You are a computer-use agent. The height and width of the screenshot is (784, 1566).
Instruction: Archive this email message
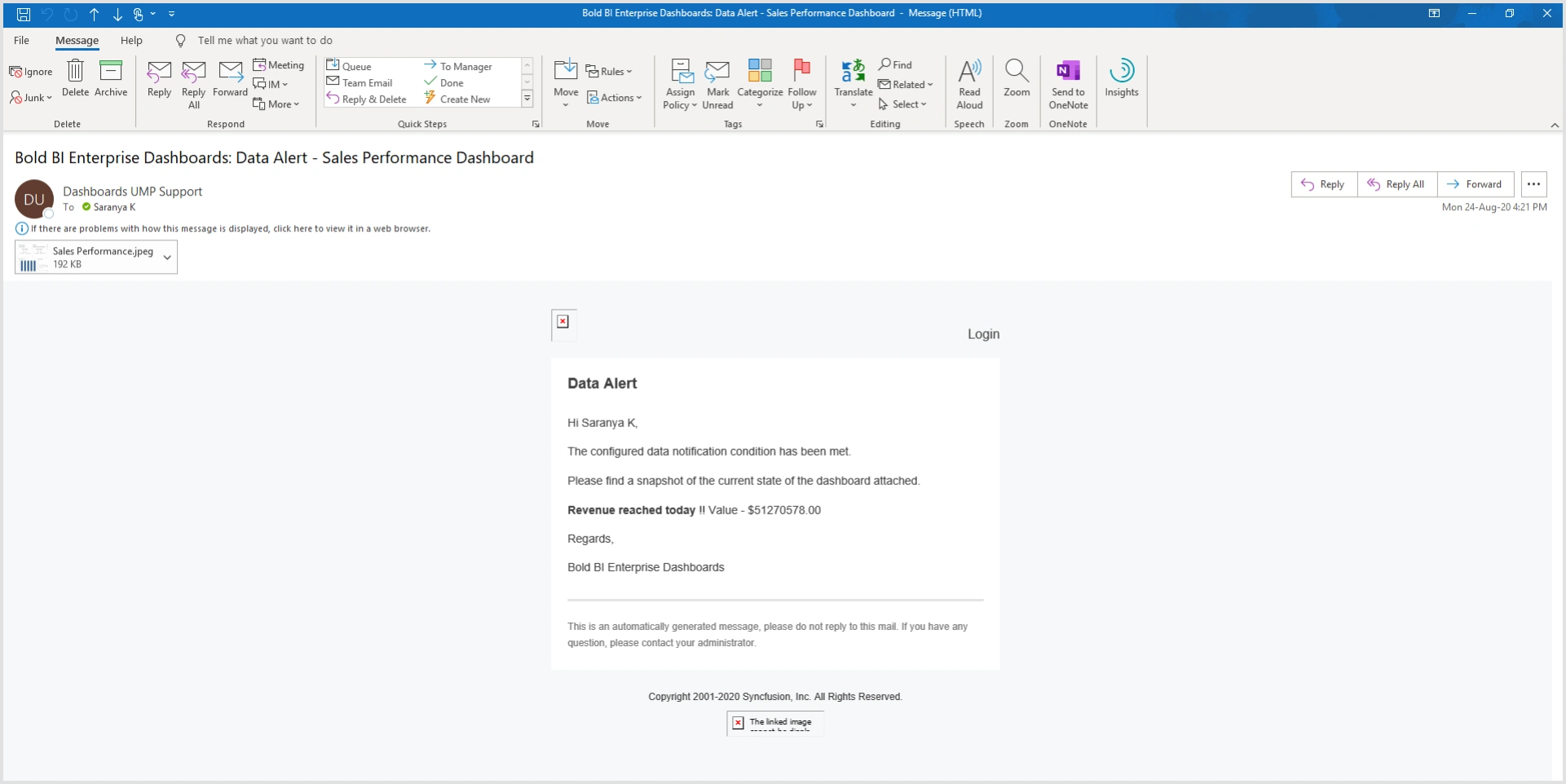point(111,81)
